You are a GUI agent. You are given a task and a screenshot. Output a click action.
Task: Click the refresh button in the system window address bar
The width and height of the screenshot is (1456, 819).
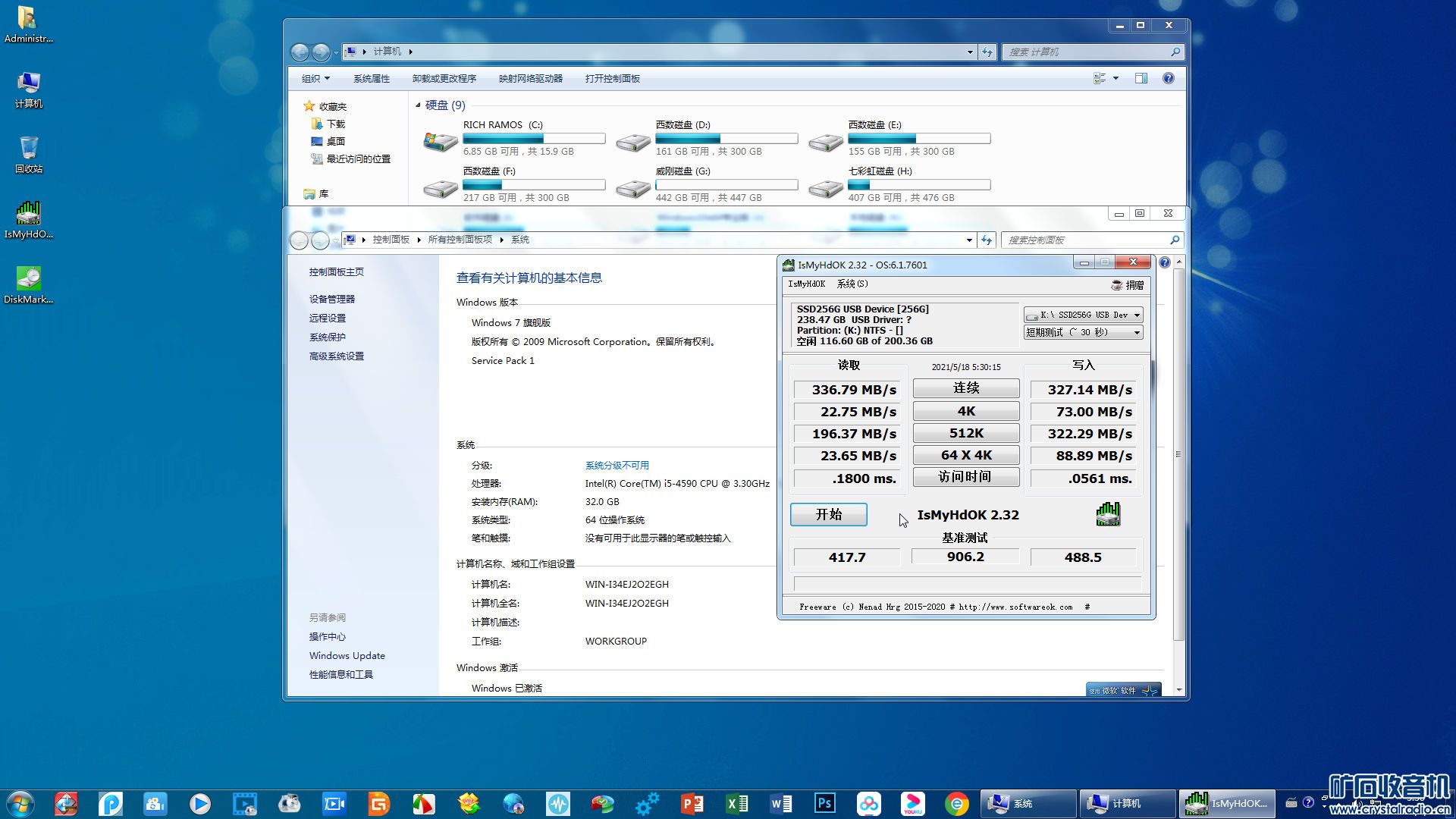pos(986,240)
